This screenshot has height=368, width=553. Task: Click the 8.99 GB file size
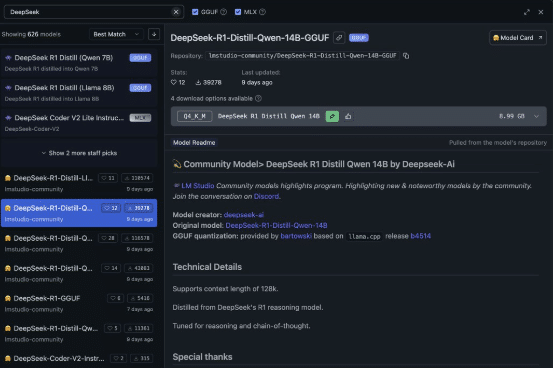[512, 116]
